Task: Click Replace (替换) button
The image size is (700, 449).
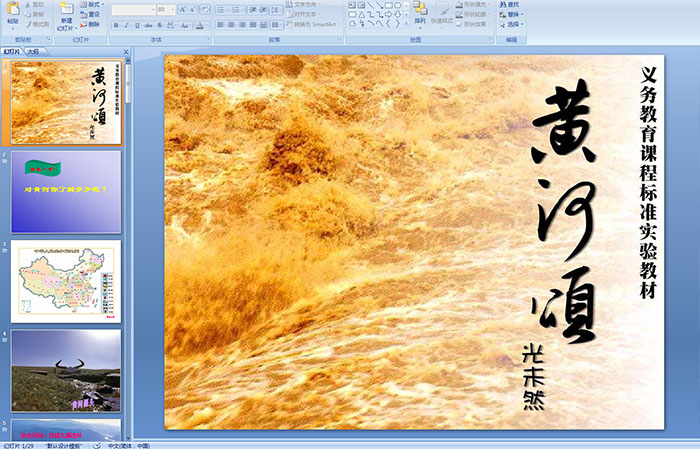Action: 512,14
